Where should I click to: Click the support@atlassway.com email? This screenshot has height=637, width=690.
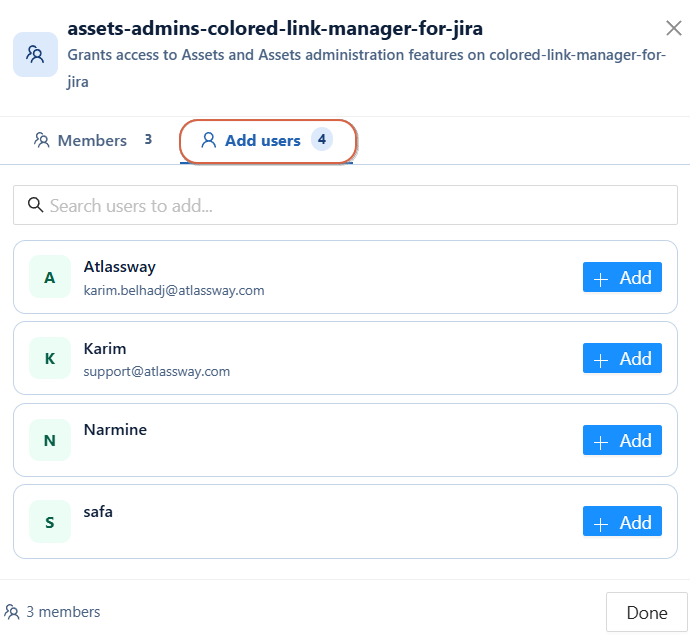pos(157,371)
